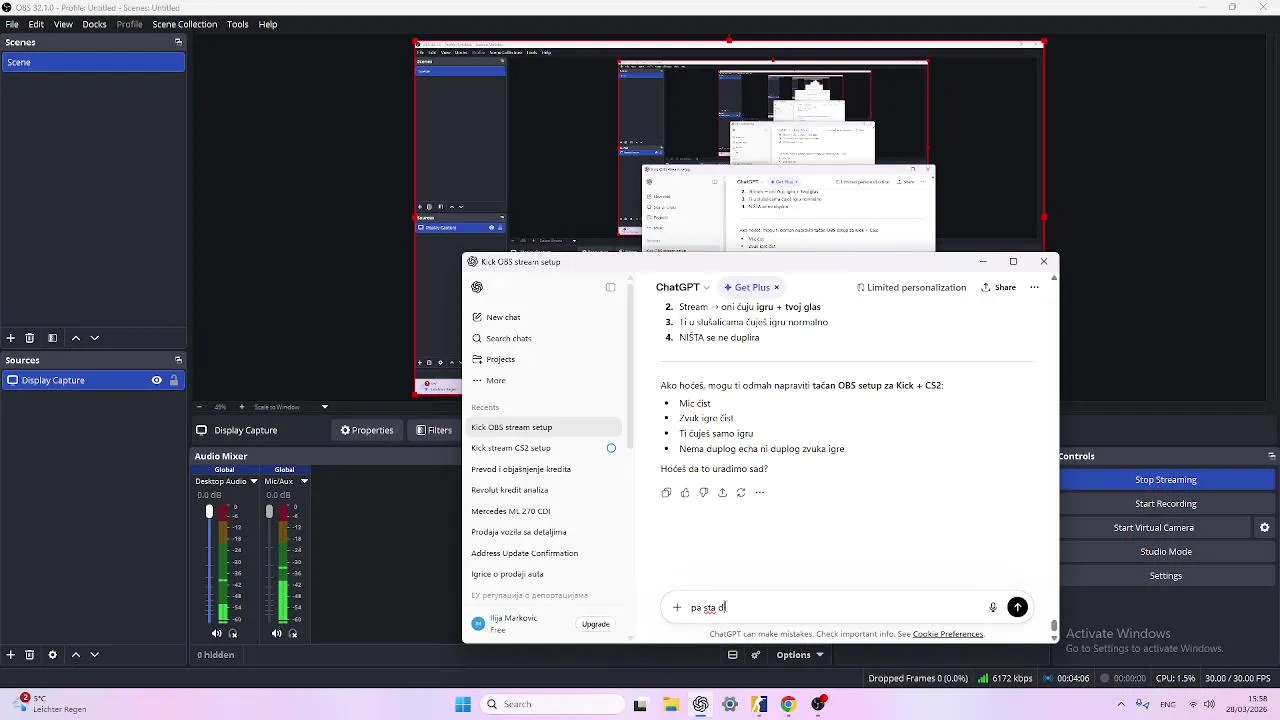Image resolution: width=1280 pixels, height=720 pixels.
Task: Open Help menu
Action: point(268,24)
